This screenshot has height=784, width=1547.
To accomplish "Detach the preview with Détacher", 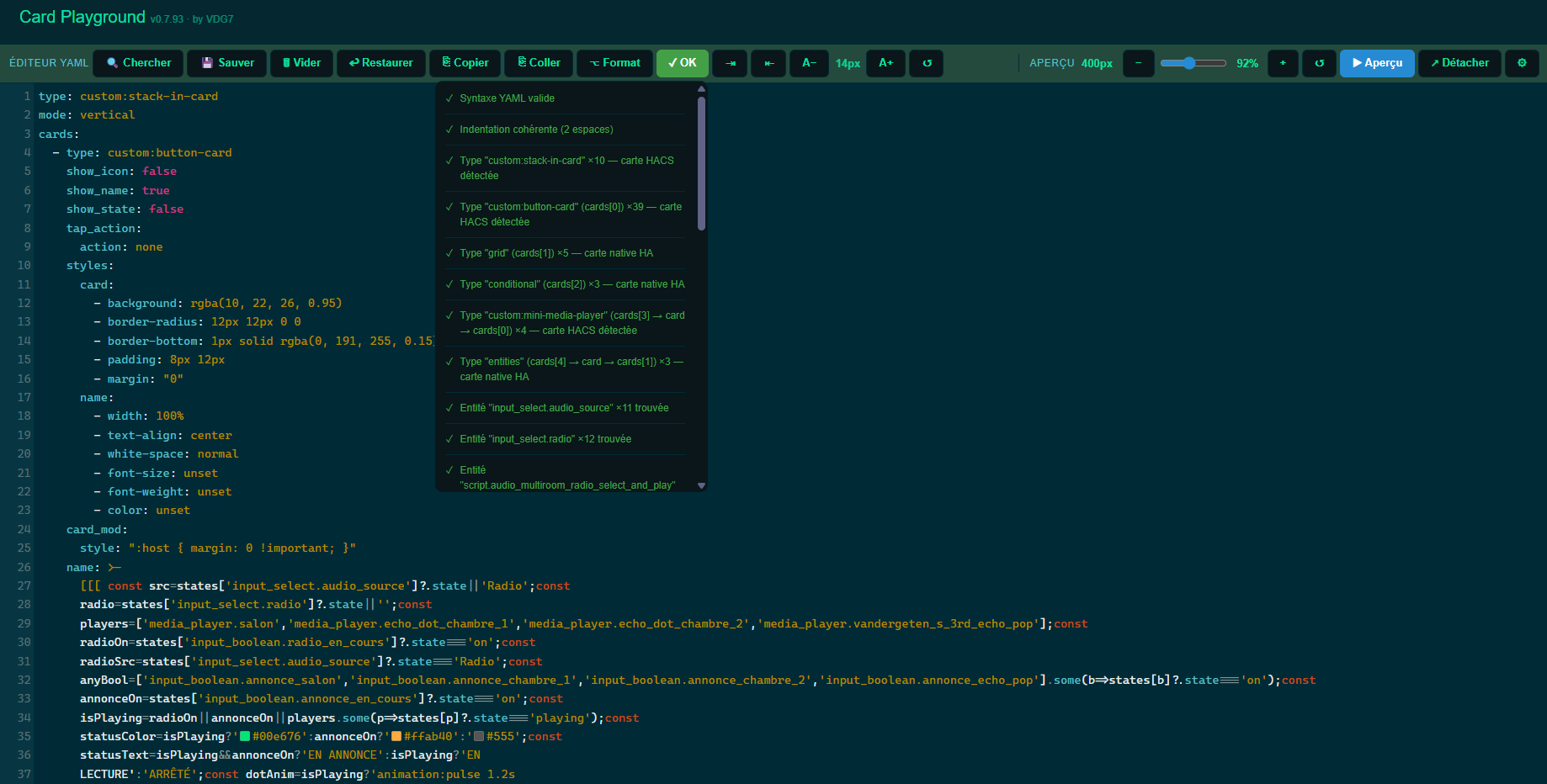I will tap(1459, 63).
